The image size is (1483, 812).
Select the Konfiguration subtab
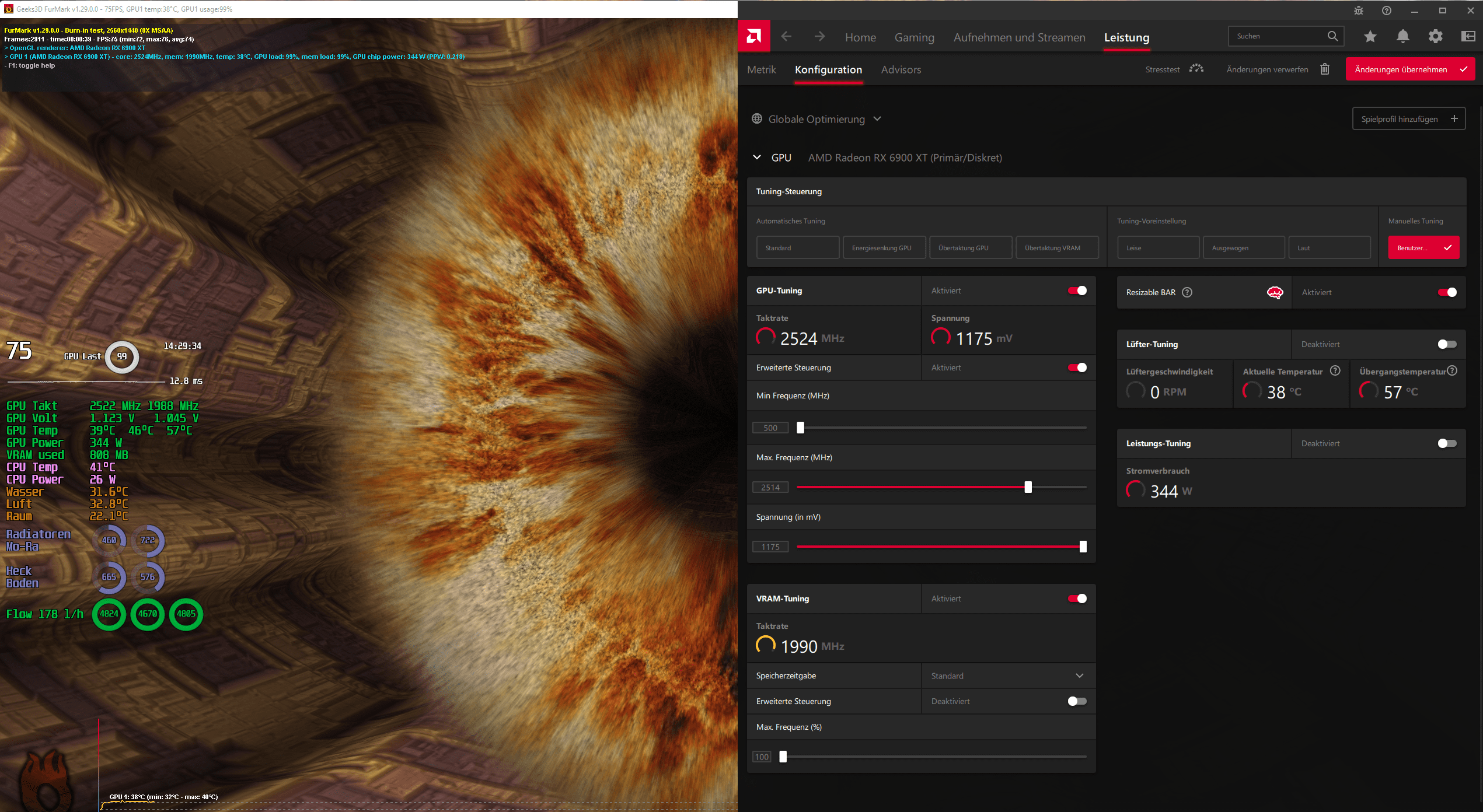tap(828, 69)
